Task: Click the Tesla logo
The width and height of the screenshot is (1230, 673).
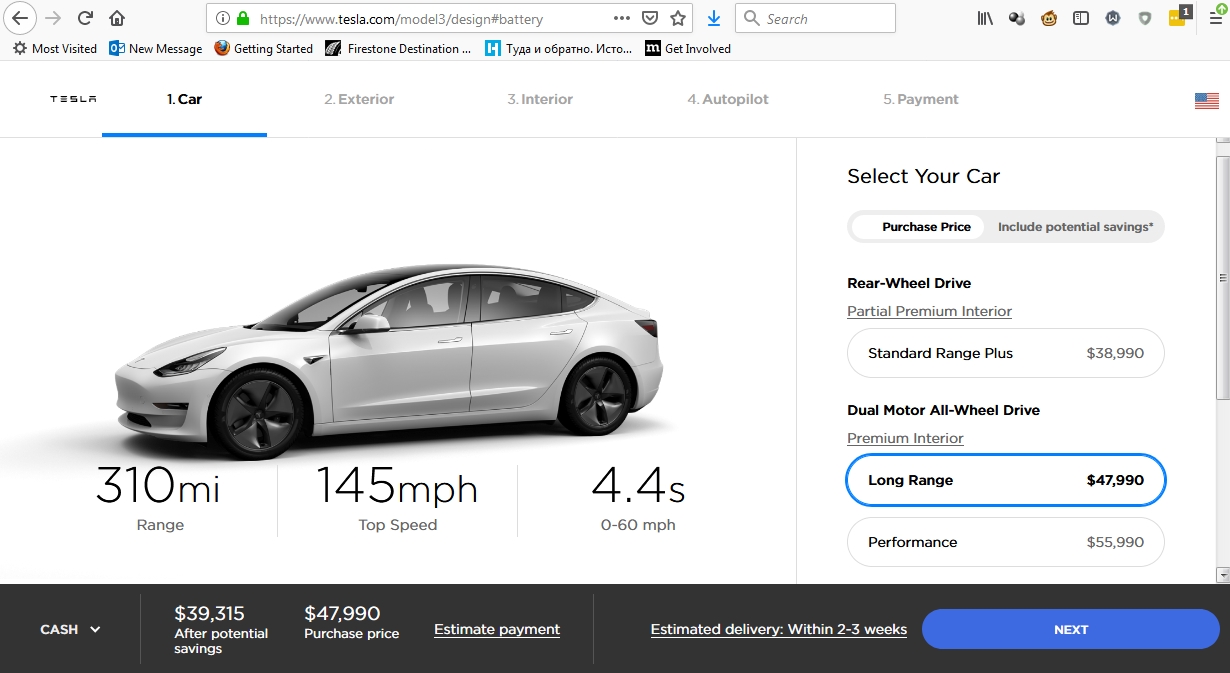Action: click(73, 99)
